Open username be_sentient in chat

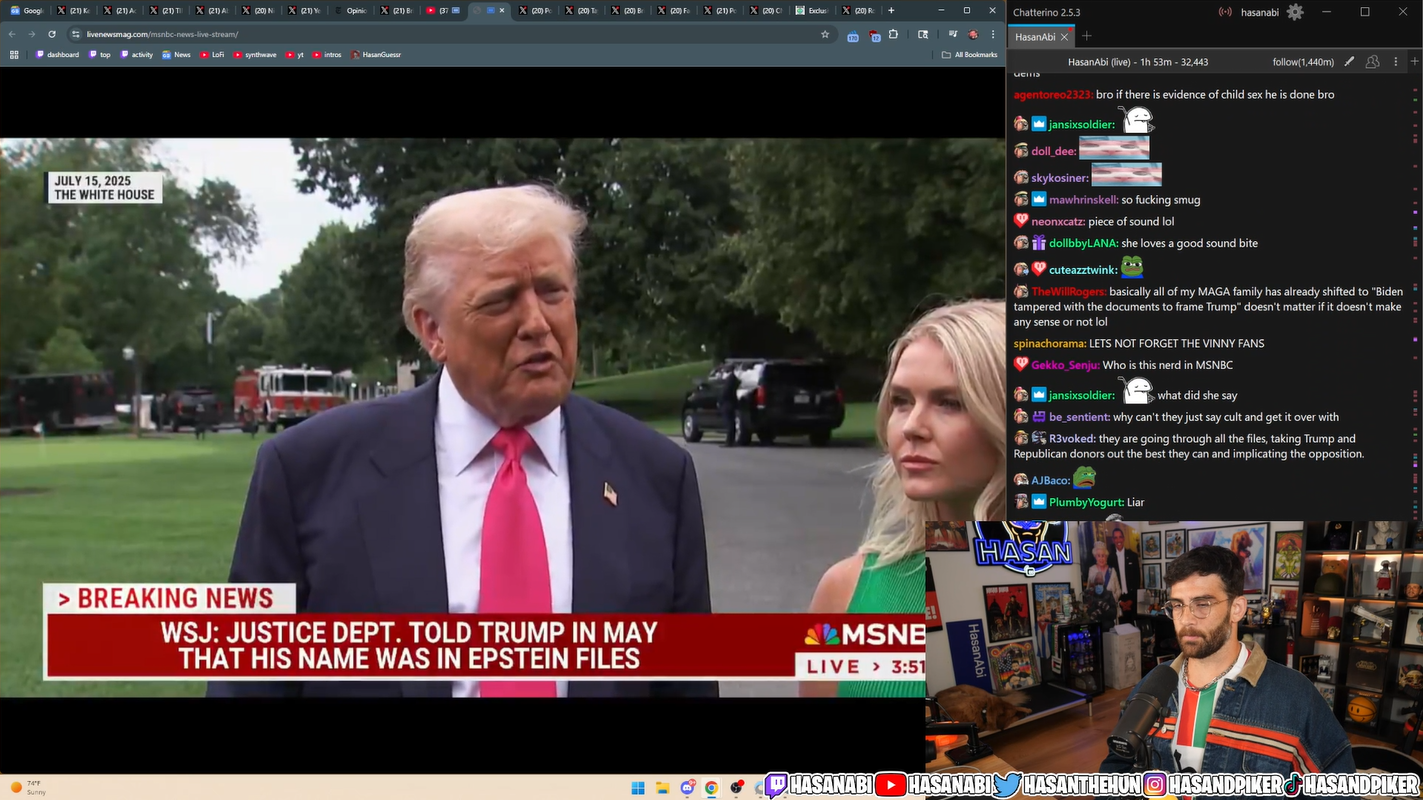click(1079, 418)
